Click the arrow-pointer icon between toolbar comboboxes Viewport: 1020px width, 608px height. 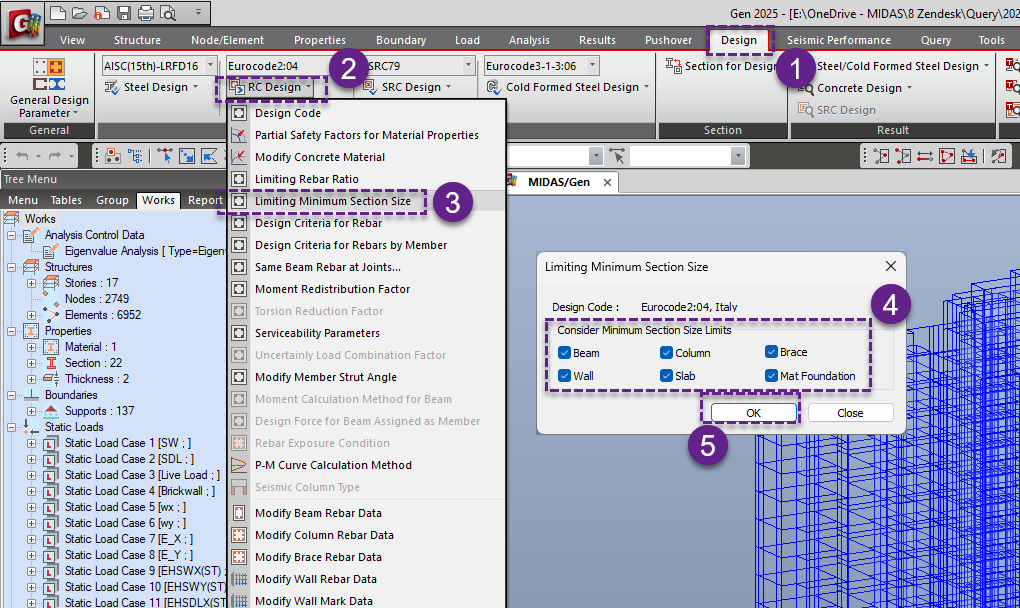617,156
